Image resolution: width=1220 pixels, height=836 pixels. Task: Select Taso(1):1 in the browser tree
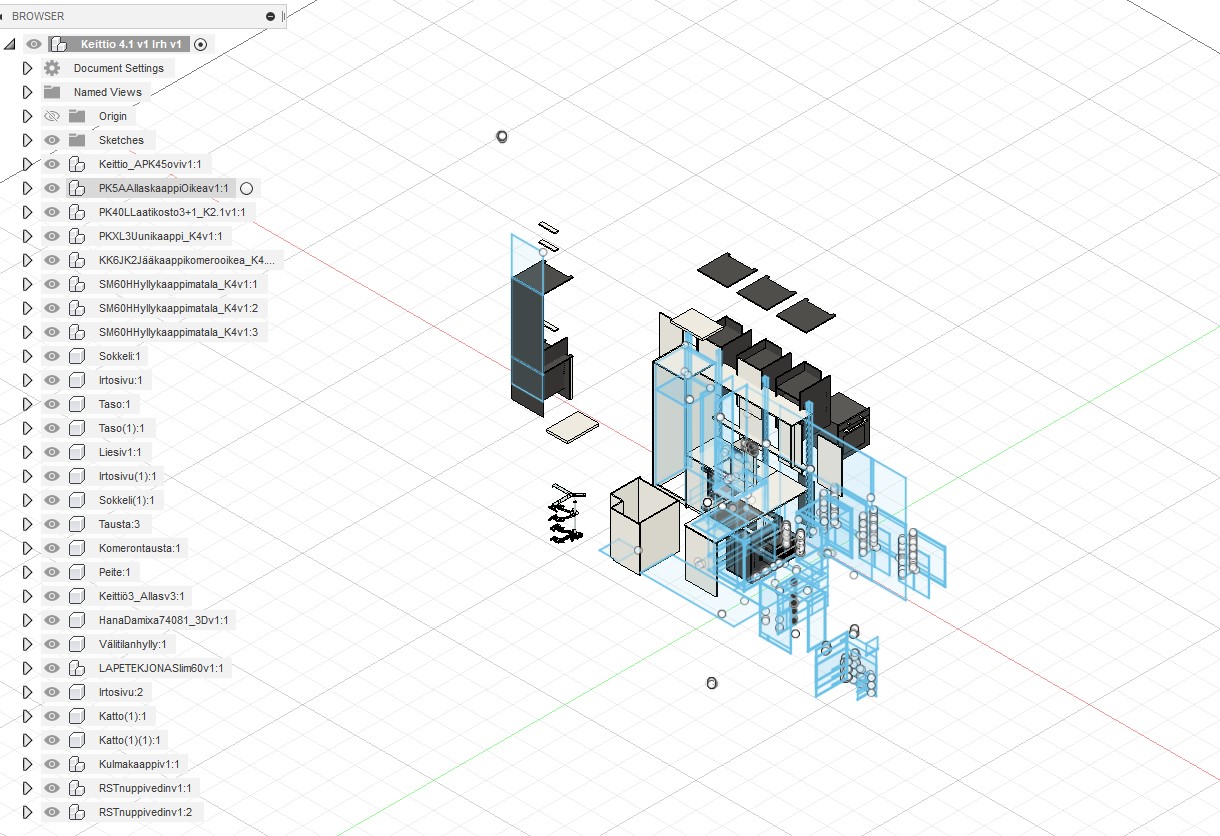click(119, 428)
